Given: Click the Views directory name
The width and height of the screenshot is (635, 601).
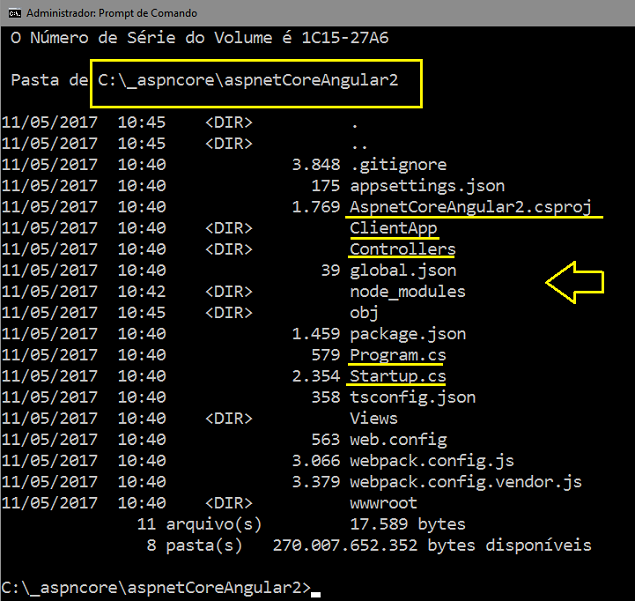Looking at the screenshot, I should (373, 418).
